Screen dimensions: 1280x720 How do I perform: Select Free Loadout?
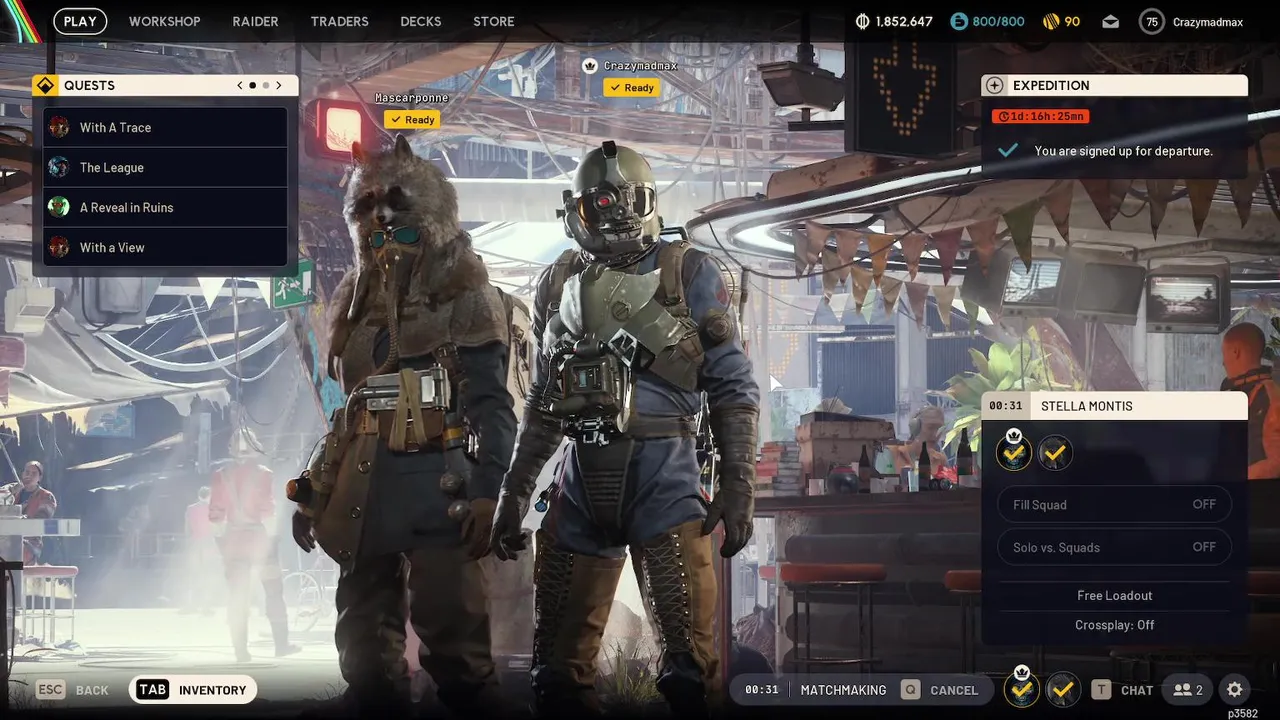point(1114,595)
